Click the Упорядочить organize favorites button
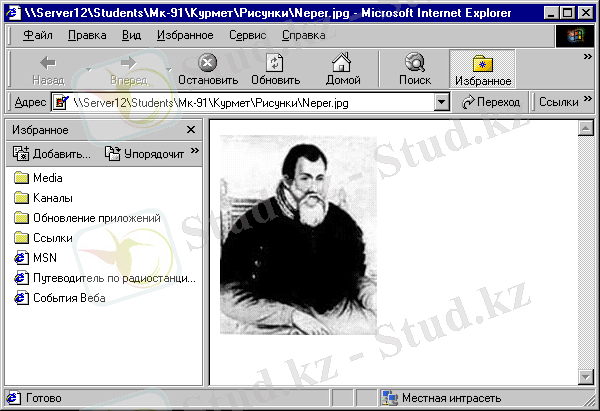The width and height of the screenshot is (600, 411). (145, 153)
